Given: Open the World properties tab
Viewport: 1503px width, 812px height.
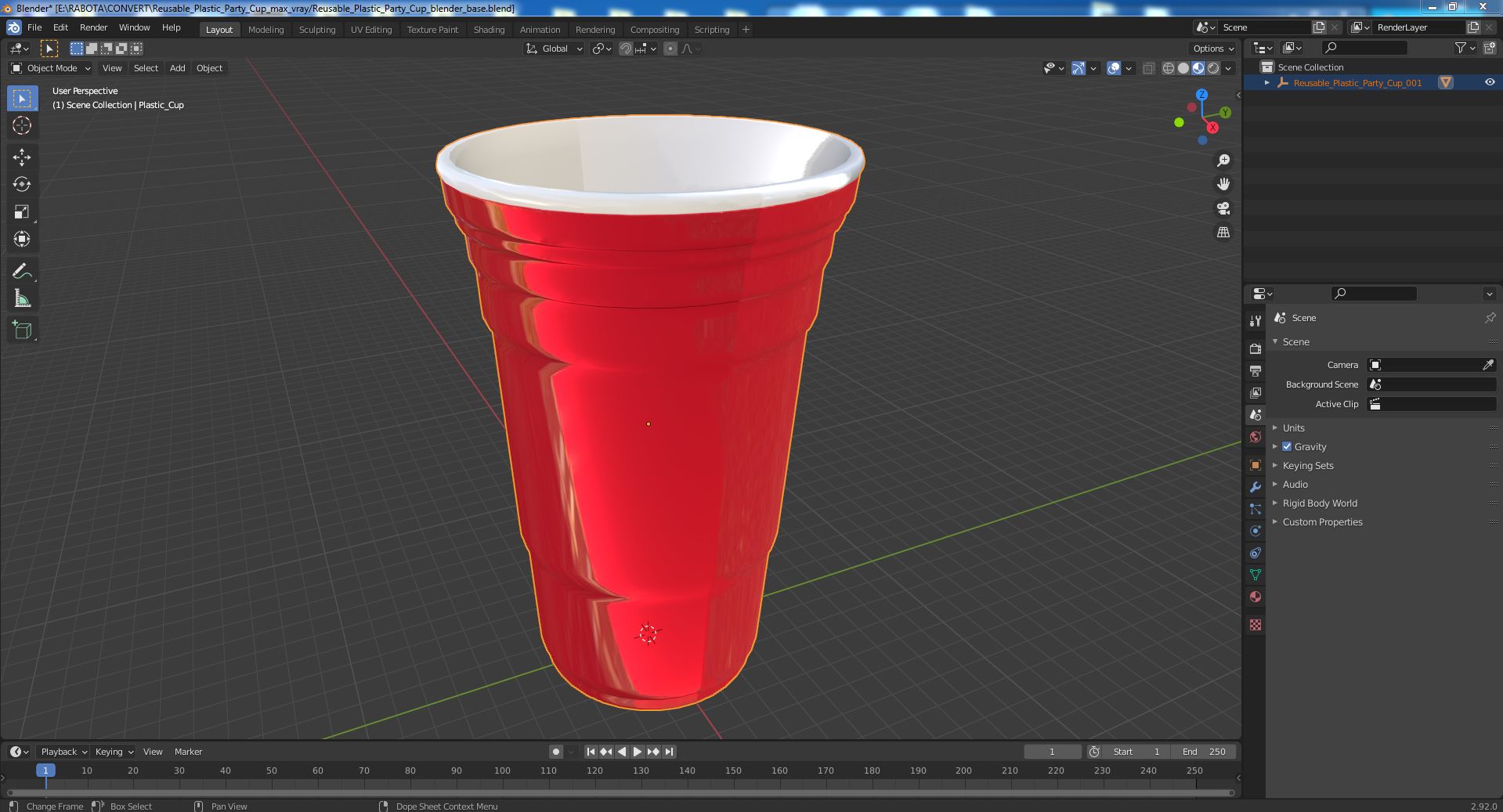Looking at the screenshot, I should 1256,437.
